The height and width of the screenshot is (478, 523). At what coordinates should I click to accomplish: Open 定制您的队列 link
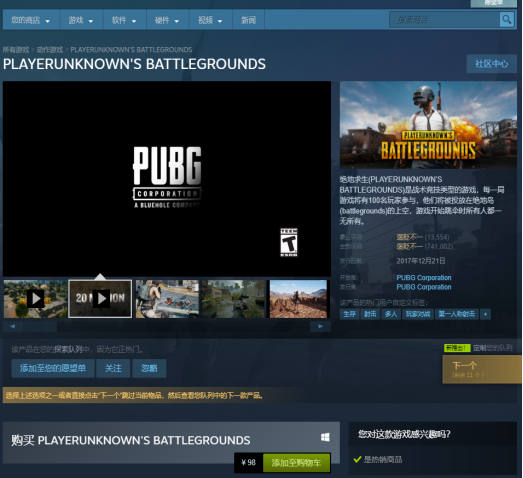tap(493, 348)
